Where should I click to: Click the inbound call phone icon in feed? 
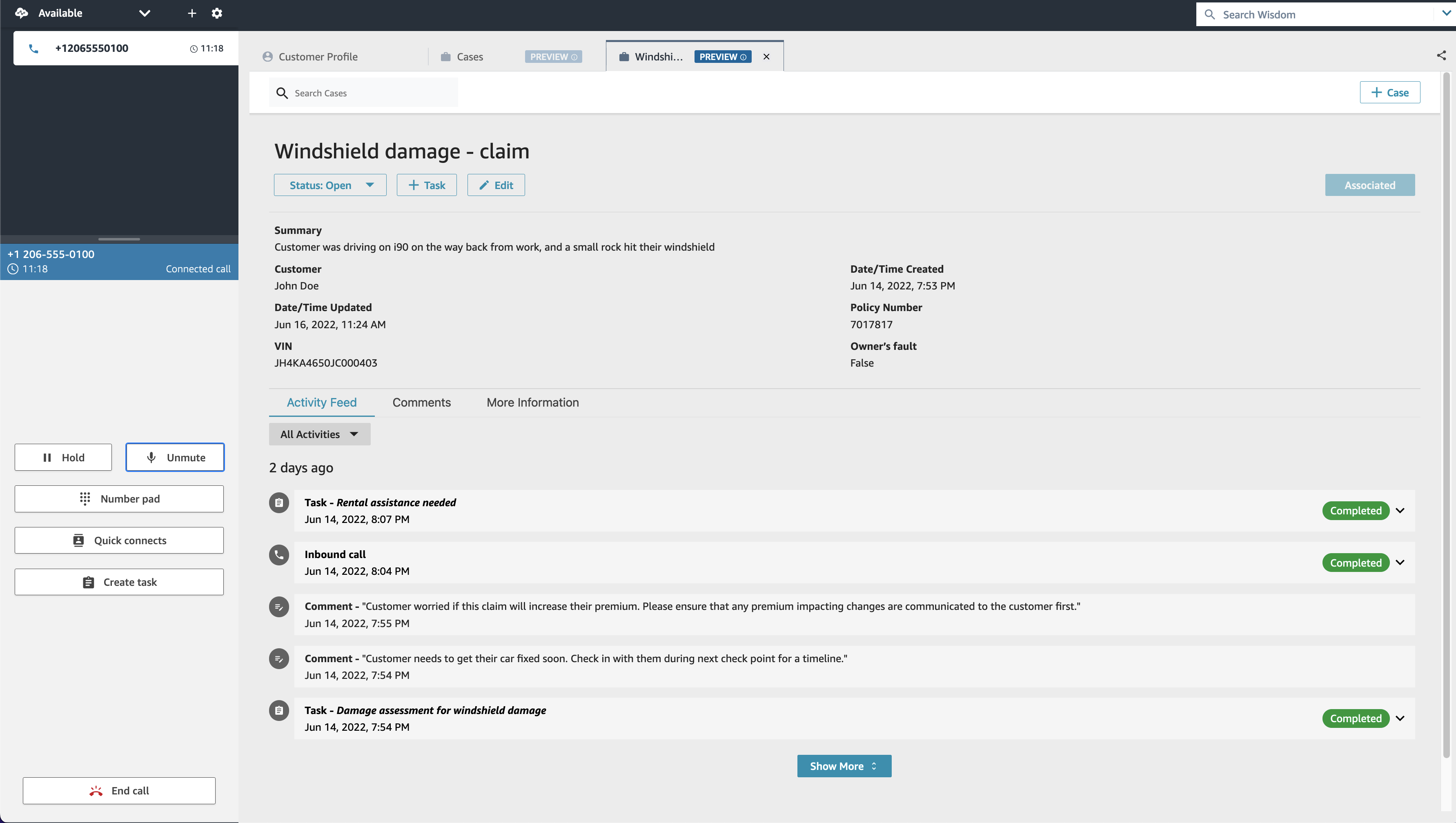278,555
